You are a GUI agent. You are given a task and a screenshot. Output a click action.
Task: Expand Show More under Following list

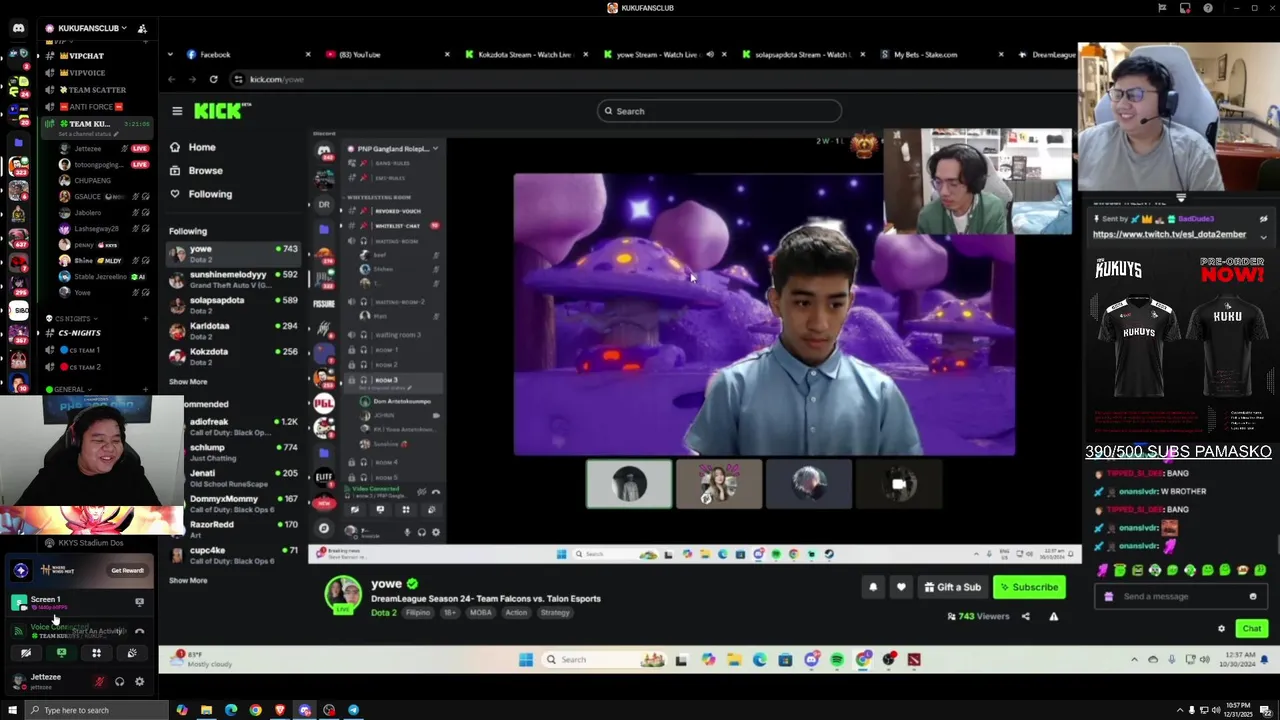188,382
